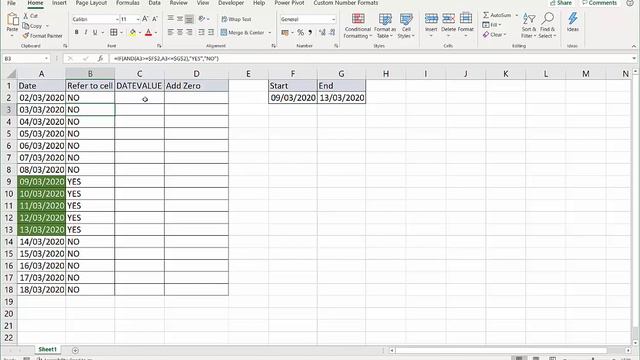Activate Format Painter
This screenshot has height=360, width=640.
pyautogui.click(x=42, y=36)
